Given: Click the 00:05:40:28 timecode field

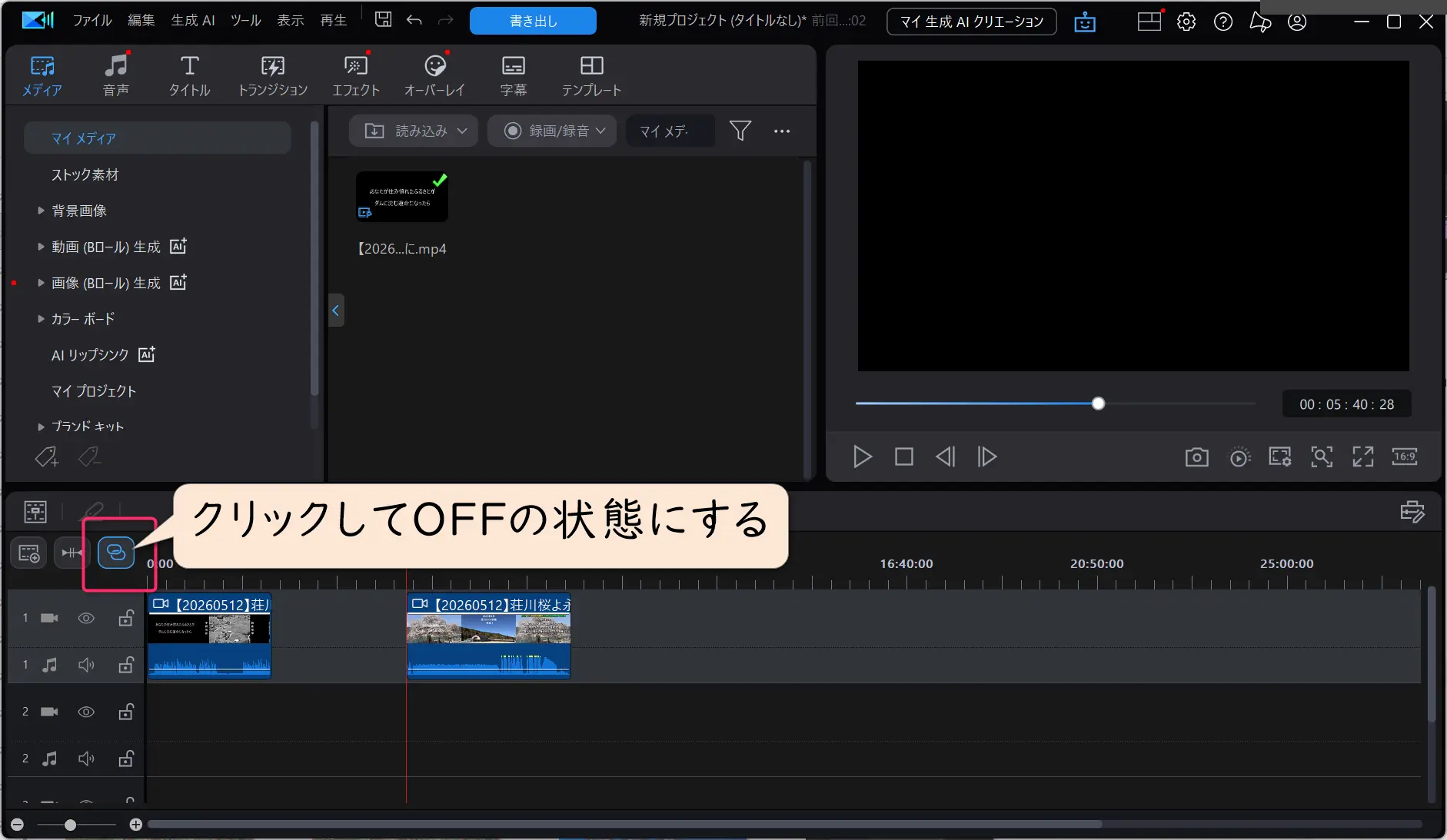Looking at the screenshot, I should [1346, 404].
